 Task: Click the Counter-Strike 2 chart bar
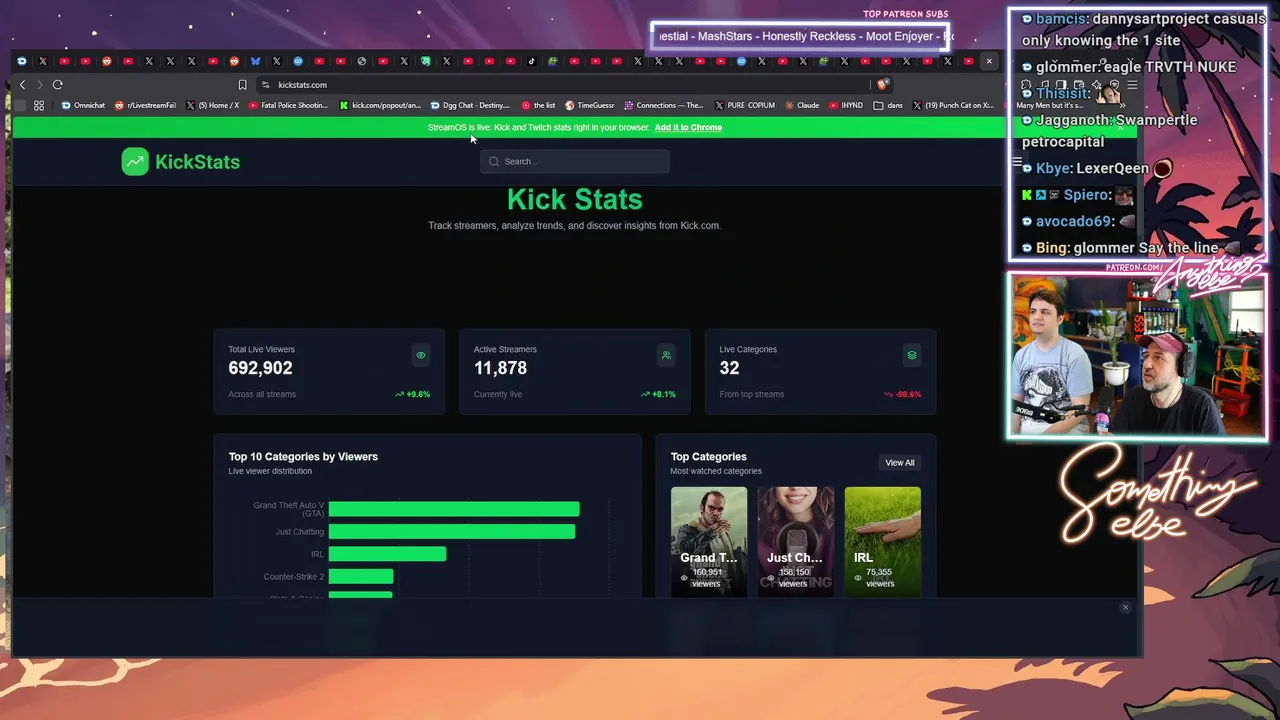(361, 577)
